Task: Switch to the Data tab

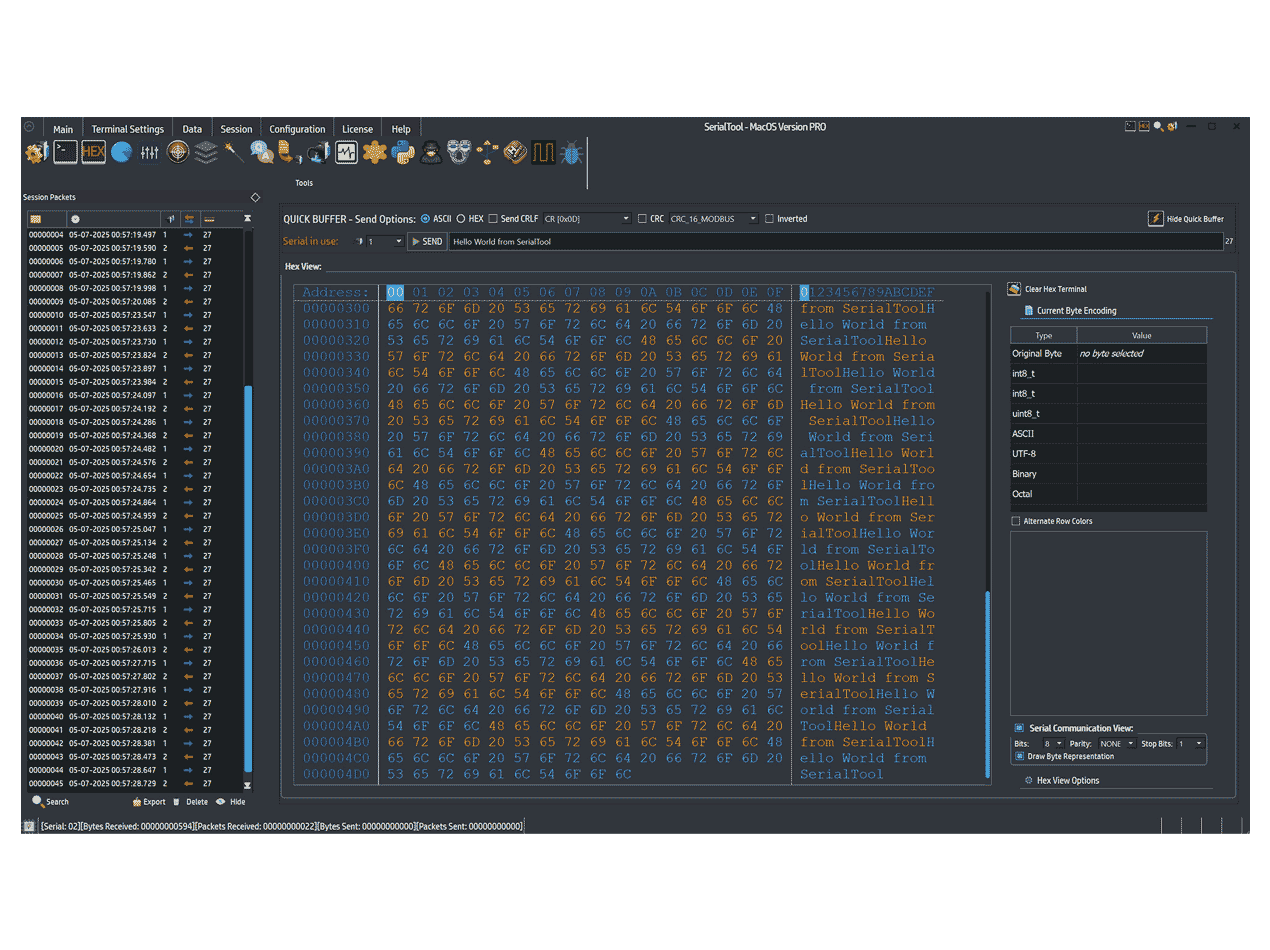Action: pos(192,129)
